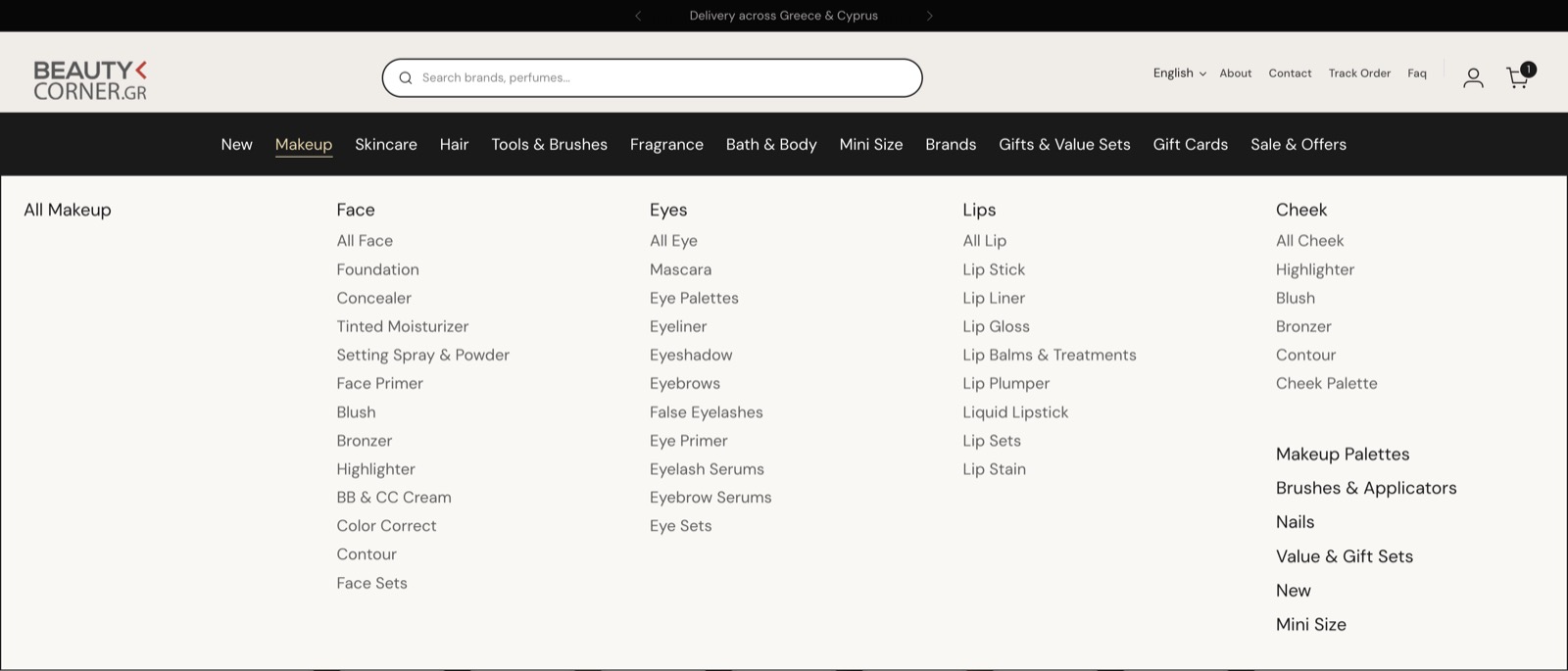
Task: Select All Cheek link
Action: [x=1309, y=241]
